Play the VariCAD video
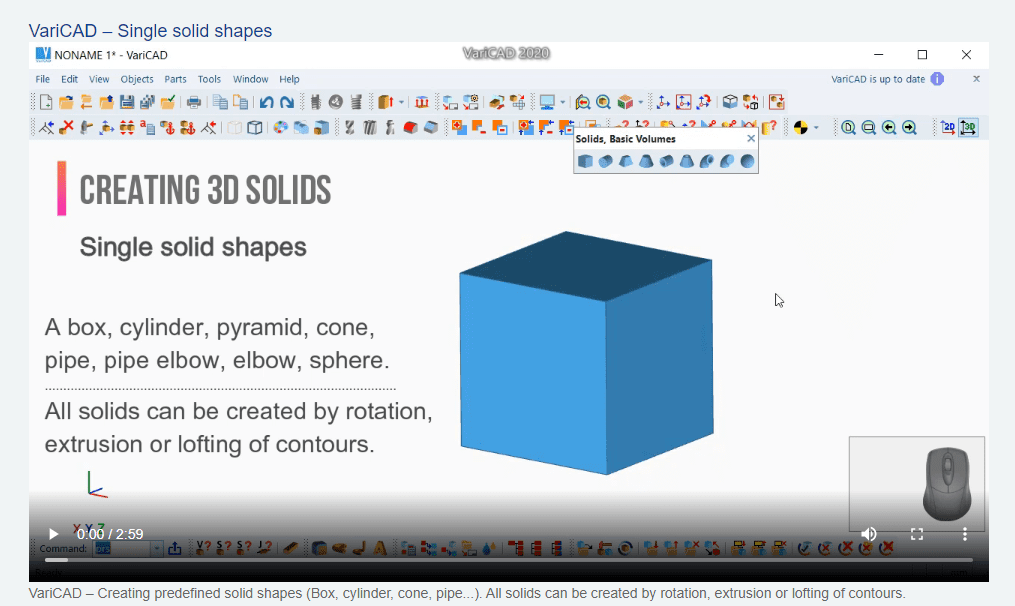The image size is (1015, 606). tap(54, 534)
